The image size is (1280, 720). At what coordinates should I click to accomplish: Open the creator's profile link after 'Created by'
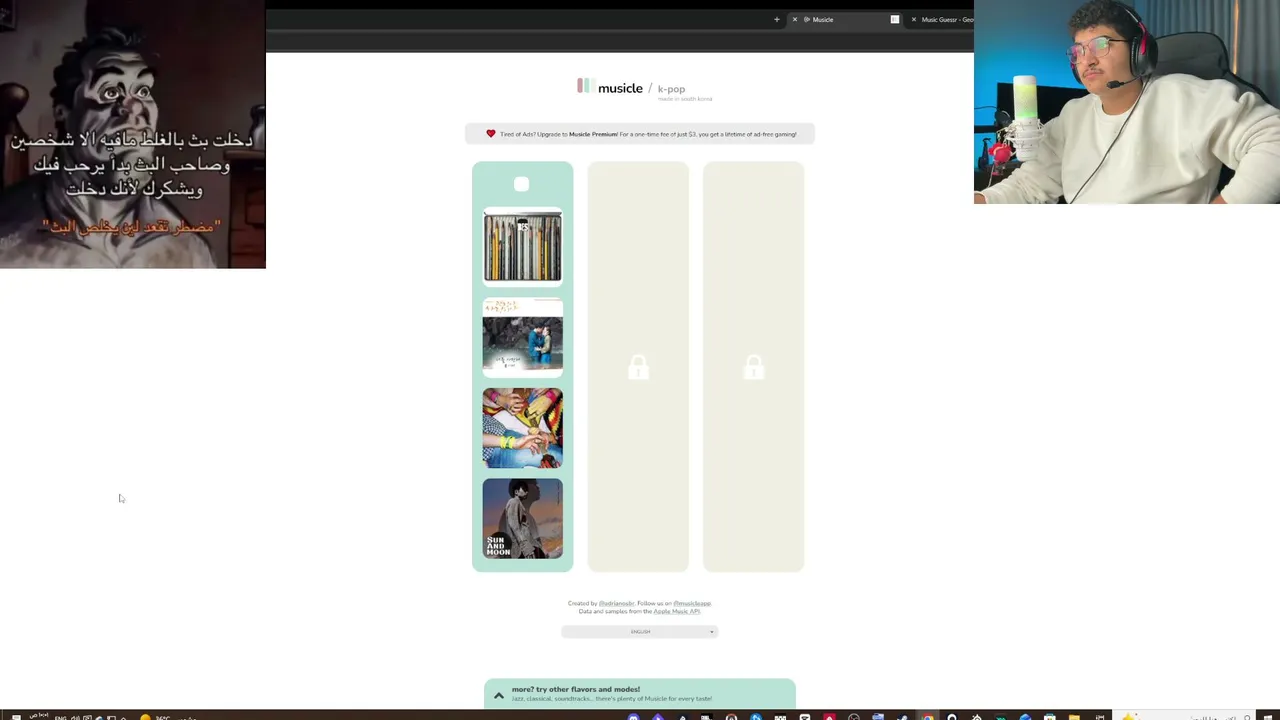point(616,603)
